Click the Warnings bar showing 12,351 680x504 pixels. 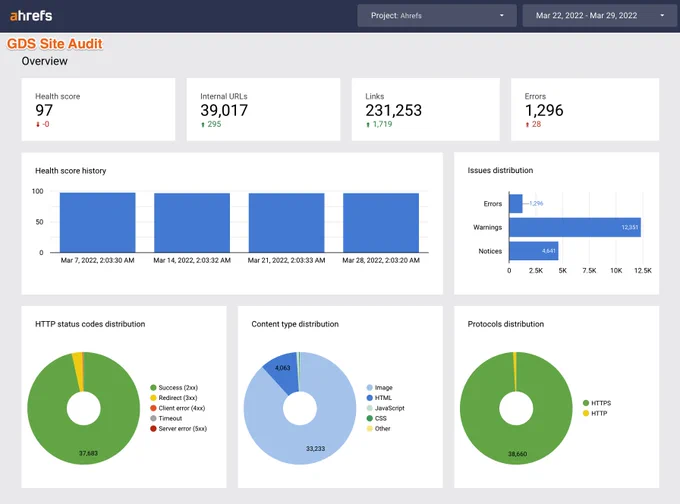(x=575, y=227)
